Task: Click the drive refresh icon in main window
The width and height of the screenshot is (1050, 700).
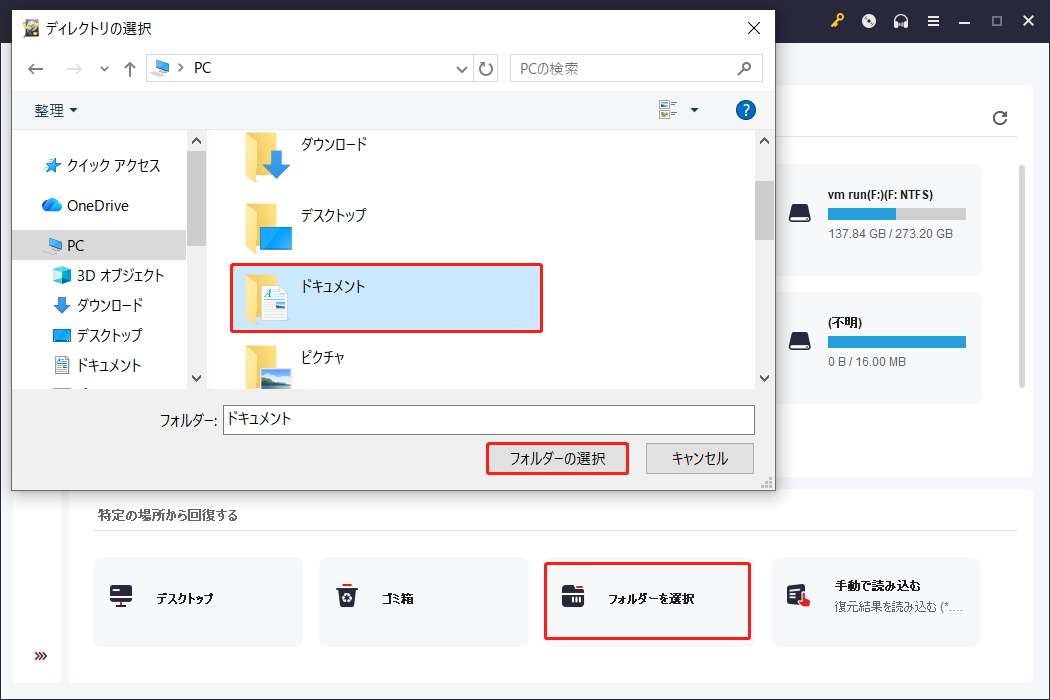Action: pyautogui.click(x=1000, y=118)
